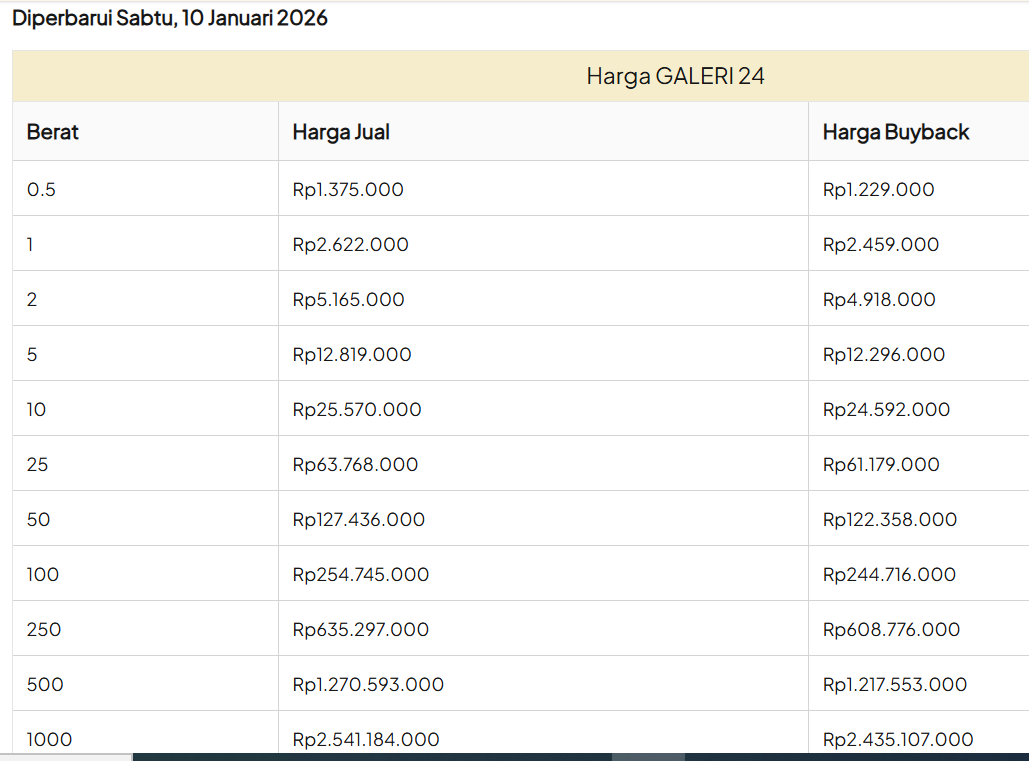
Task: Select the Rp1.375.000 selling price
Action: (x=348, y=190)
